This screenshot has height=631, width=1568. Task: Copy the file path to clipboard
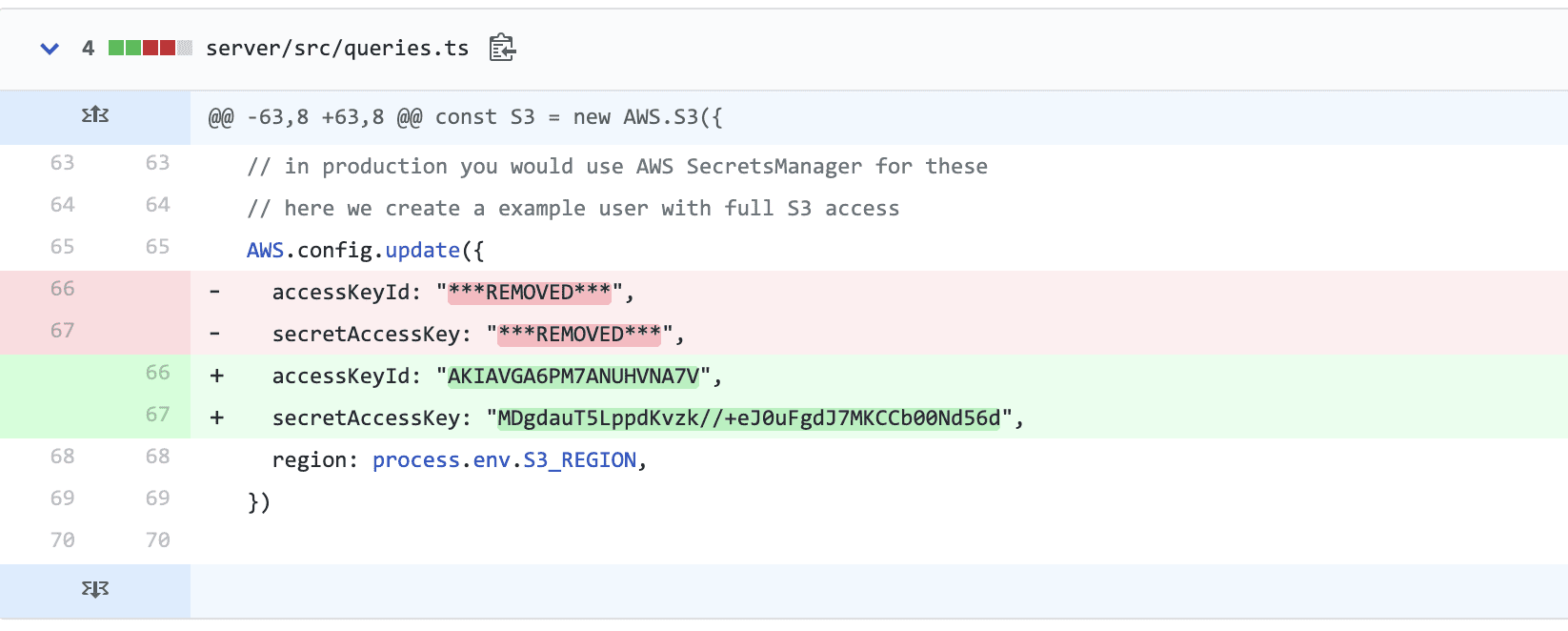coord(502,48)
